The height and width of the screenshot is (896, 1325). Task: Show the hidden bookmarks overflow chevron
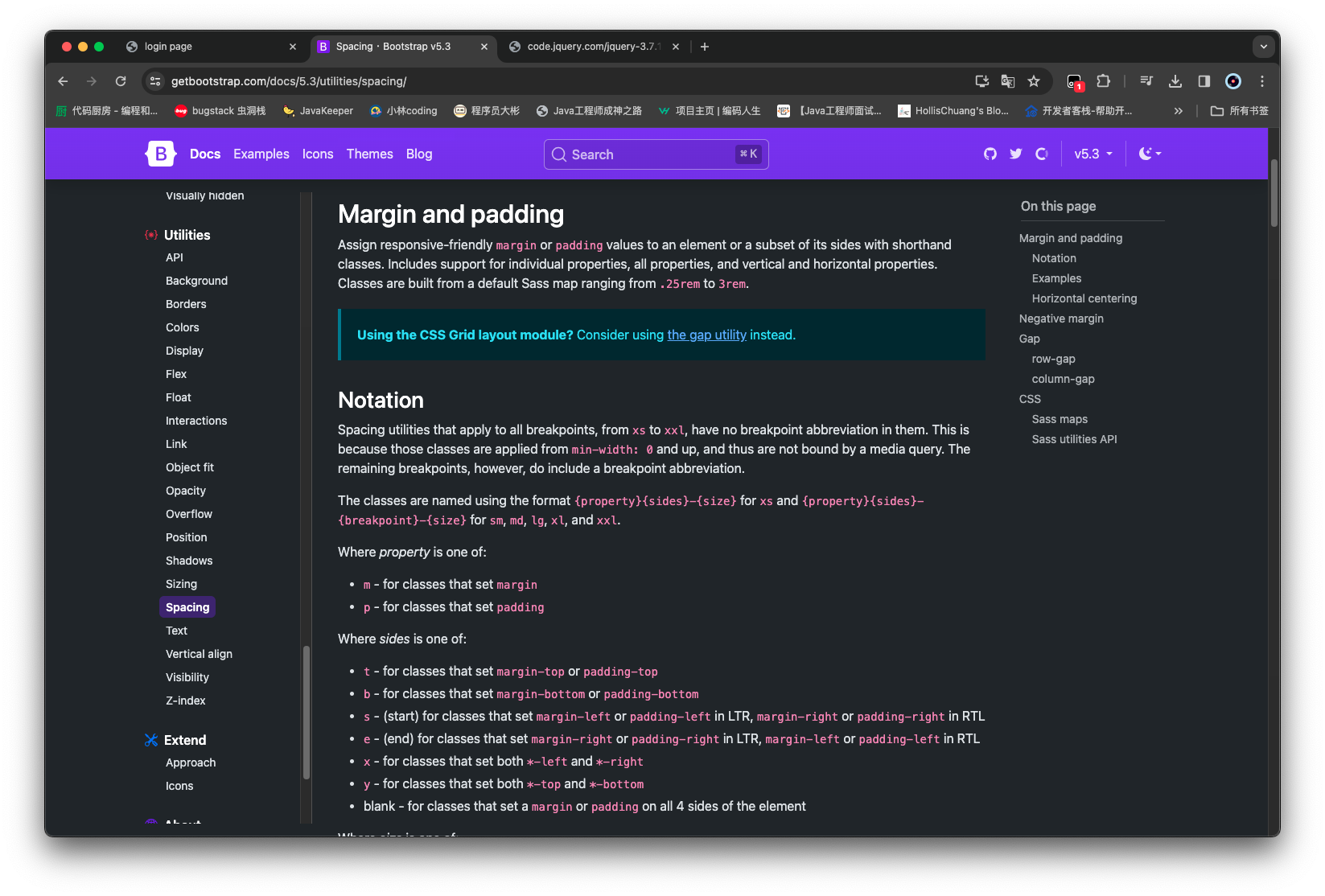[x=1179, y=111]
